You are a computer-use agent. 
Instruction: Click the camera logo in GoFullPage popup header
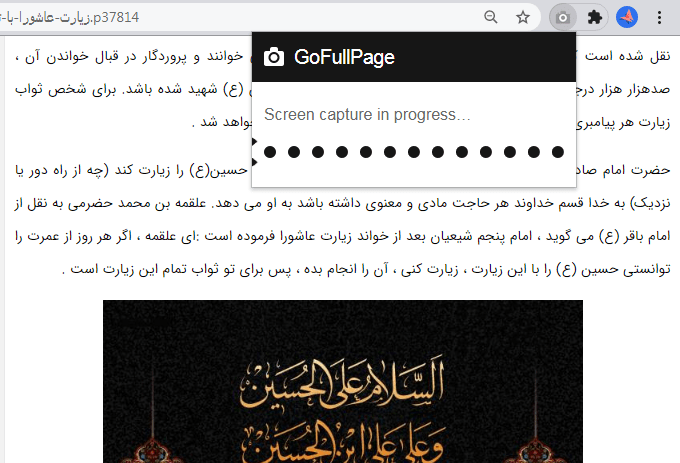point(274,57)
